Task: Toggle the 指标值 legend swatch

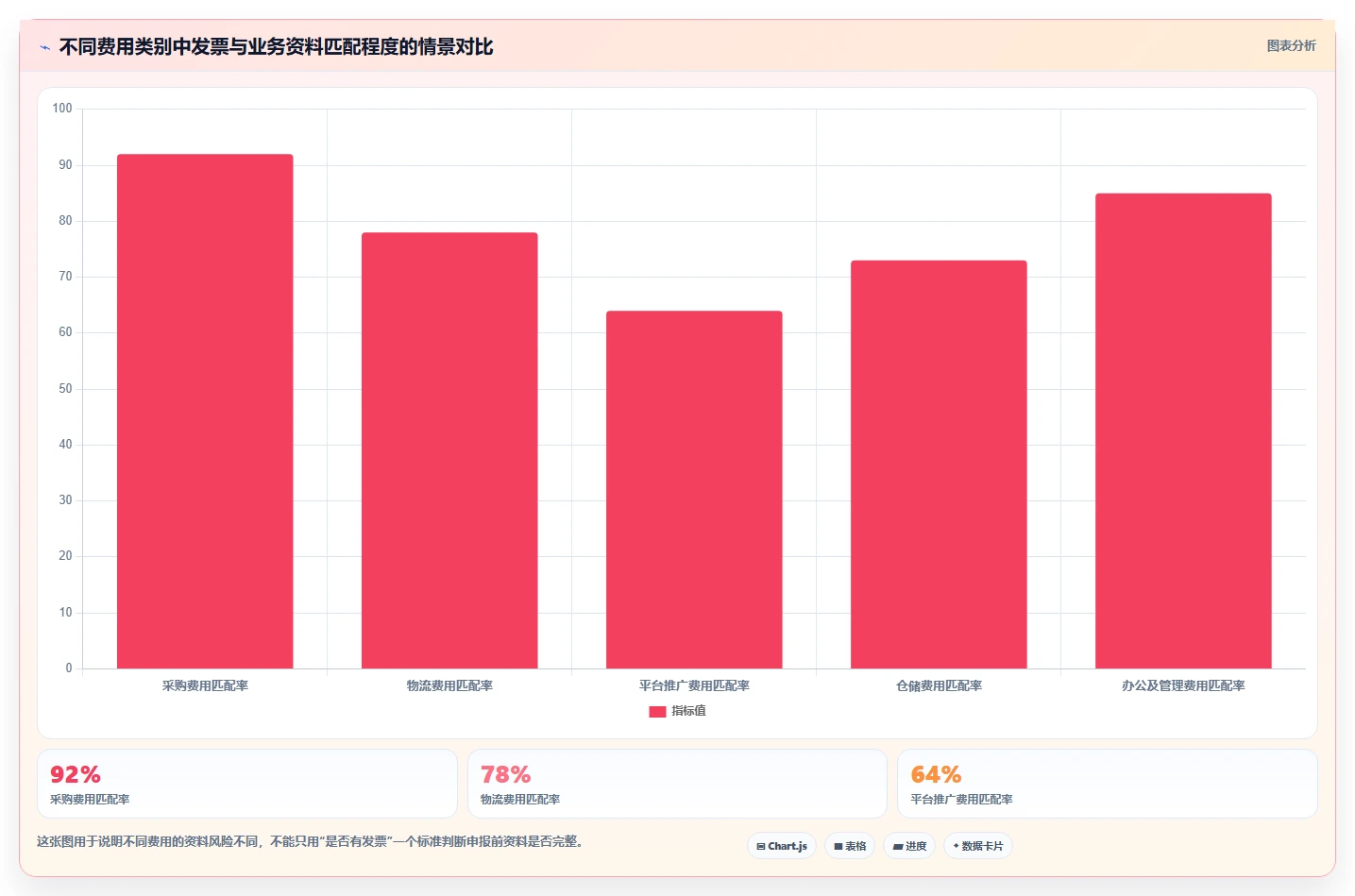Action: (657, 711)
